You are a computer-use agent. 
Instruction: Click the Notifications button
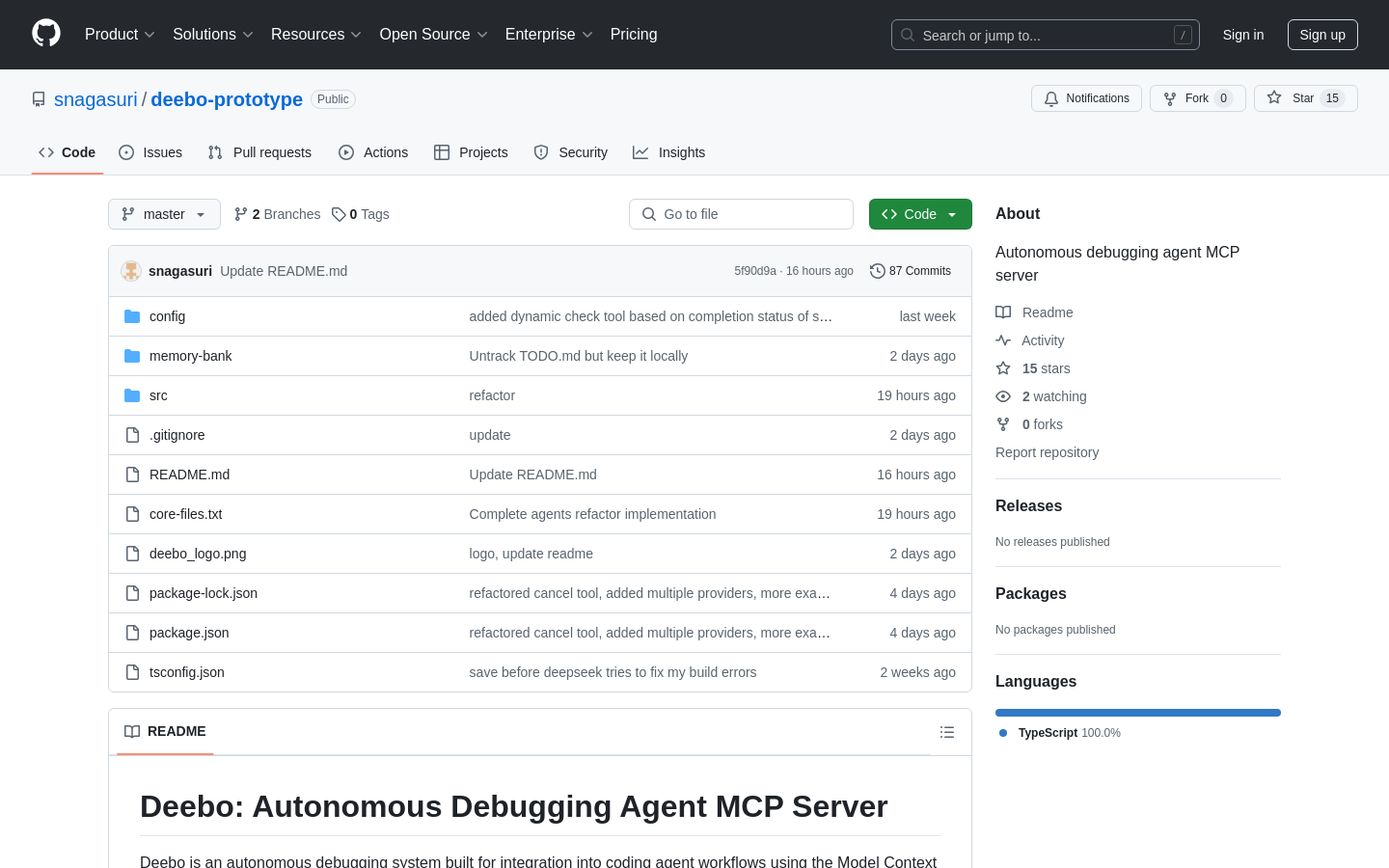[x=1086, y=98]
